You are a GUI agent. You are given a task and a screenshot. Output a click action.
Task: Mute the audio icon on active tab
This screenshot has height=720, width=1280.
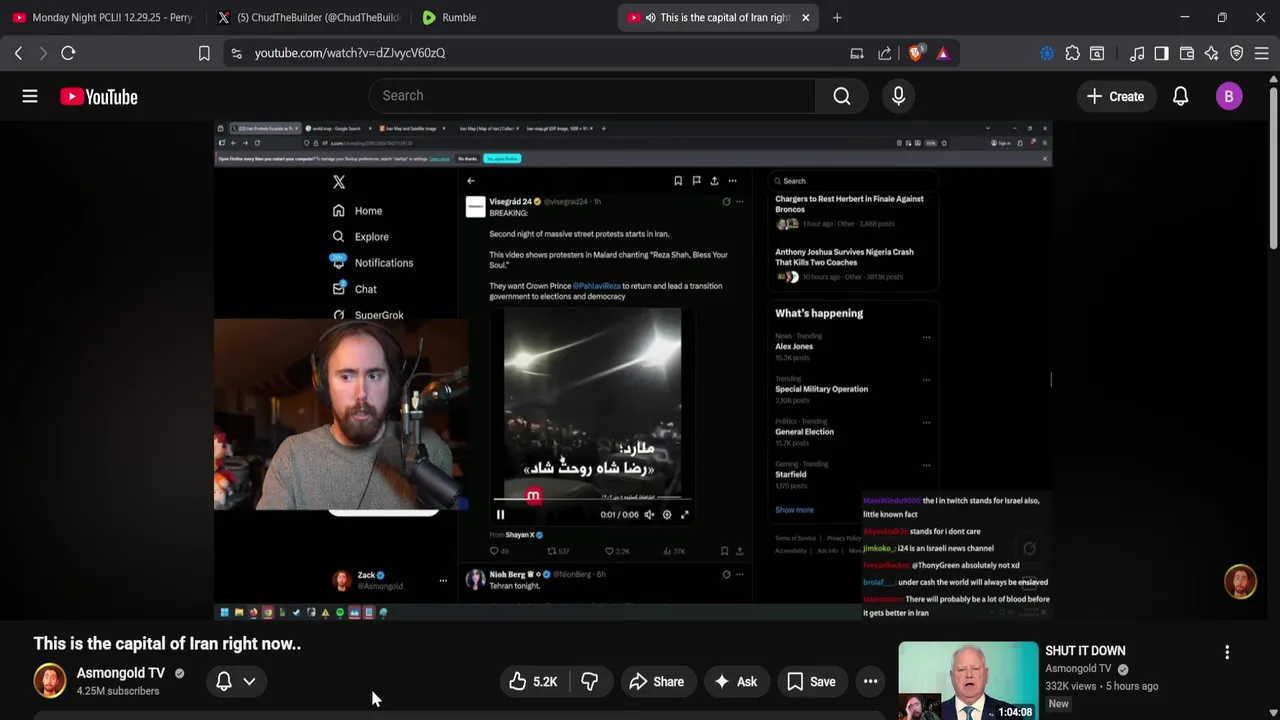pyautogui.click(x=650, y=17)
